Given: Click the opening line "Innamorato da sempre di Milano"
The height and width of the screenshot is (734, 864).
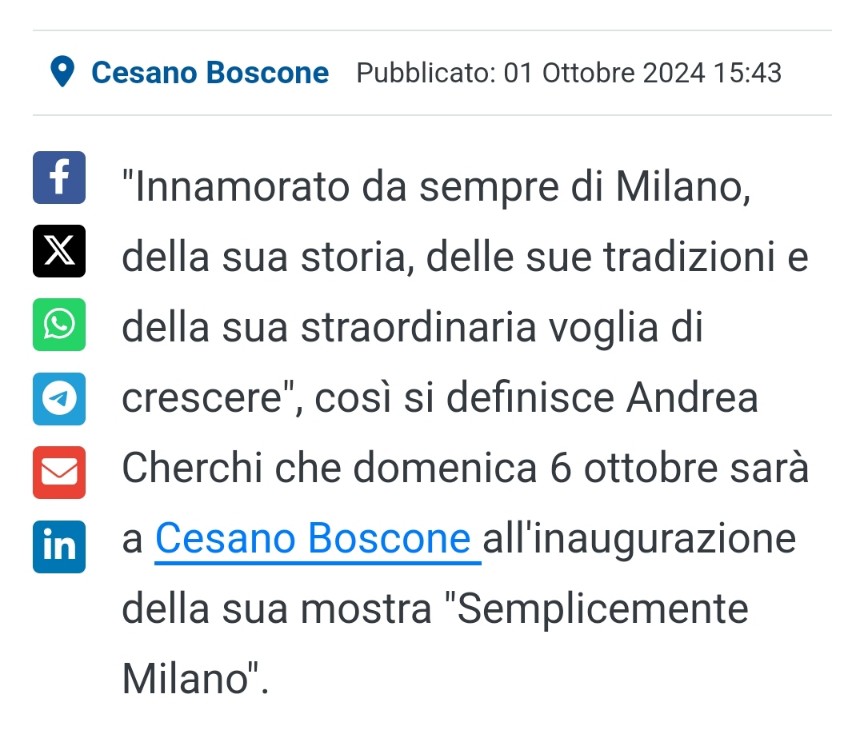Looking at the screenshot, I should coord(435,186).
